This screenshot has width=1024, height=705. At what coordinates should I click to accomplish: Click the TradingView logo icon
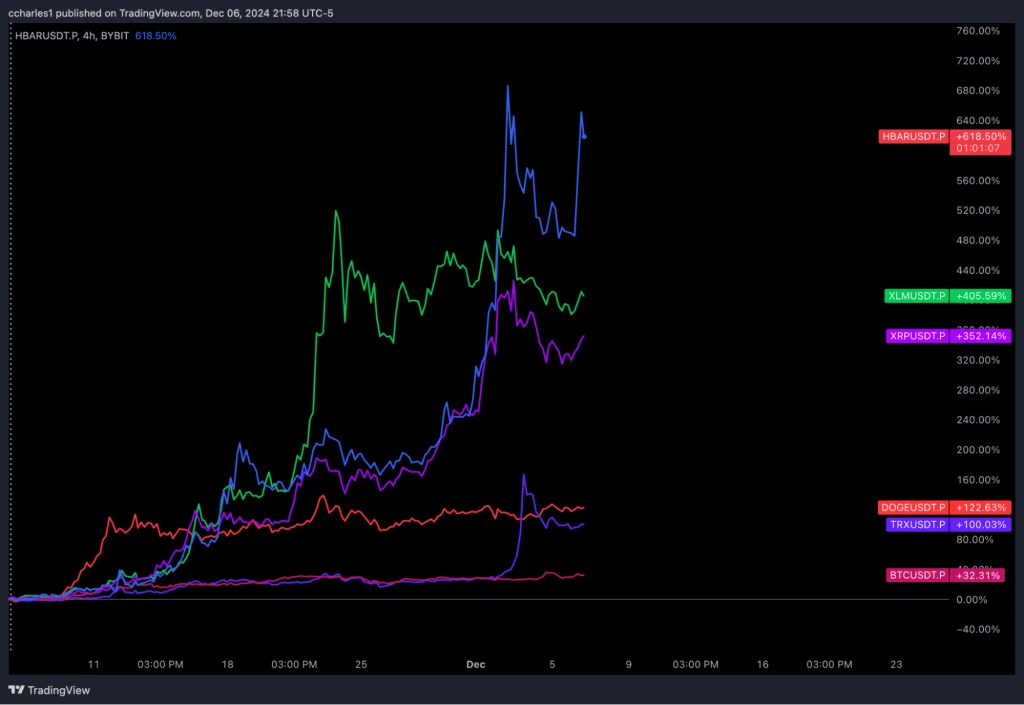click(x=16, y=690)
